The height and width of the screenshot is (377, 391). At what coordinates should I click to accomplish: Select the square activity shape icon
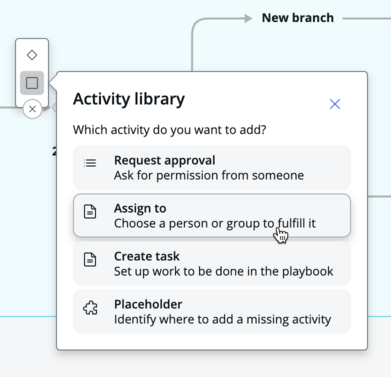click(x=32, y=83)
